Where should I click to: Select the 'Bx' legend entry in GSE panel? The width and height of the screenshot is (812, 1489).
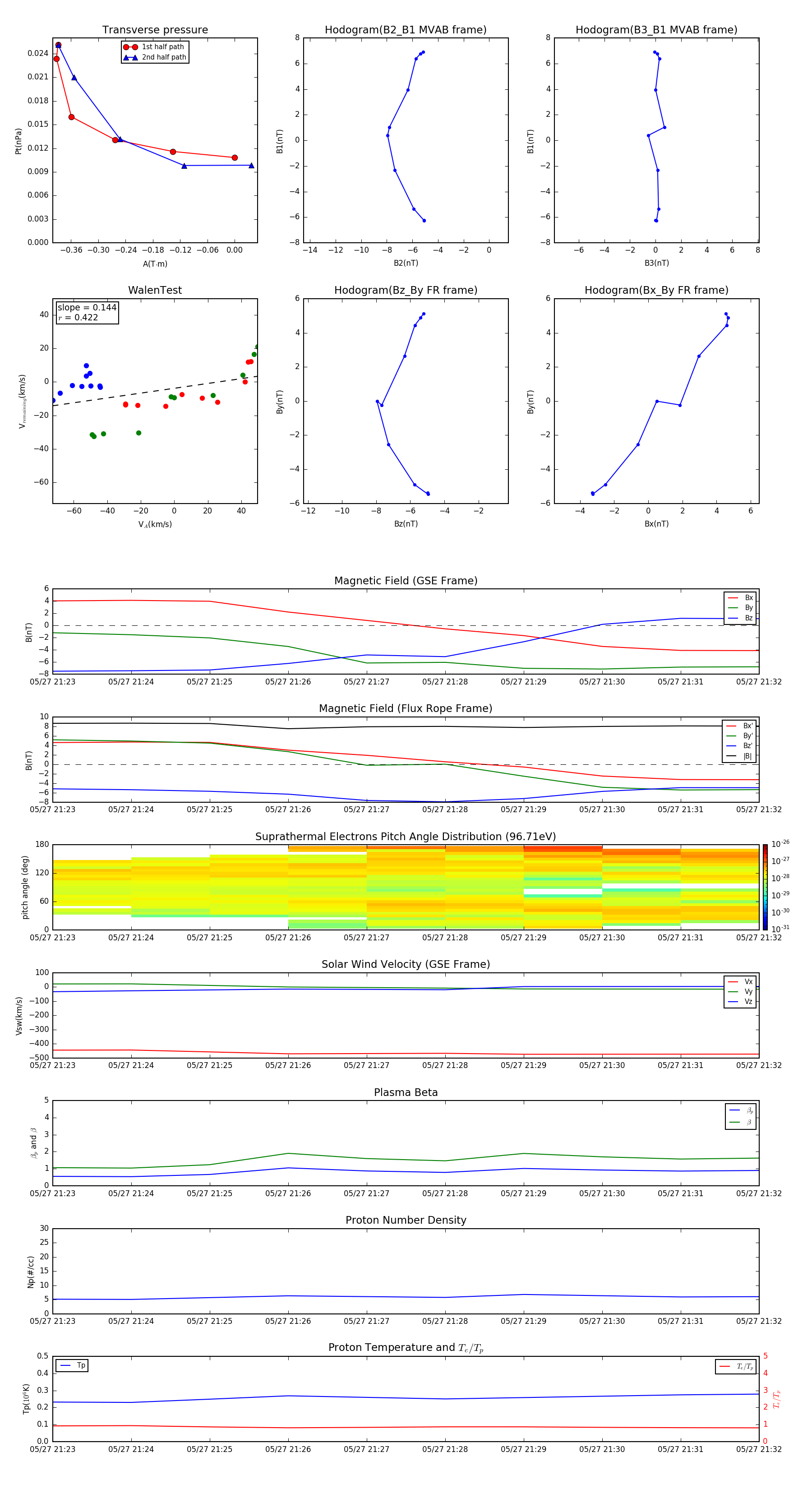(741, 598)
